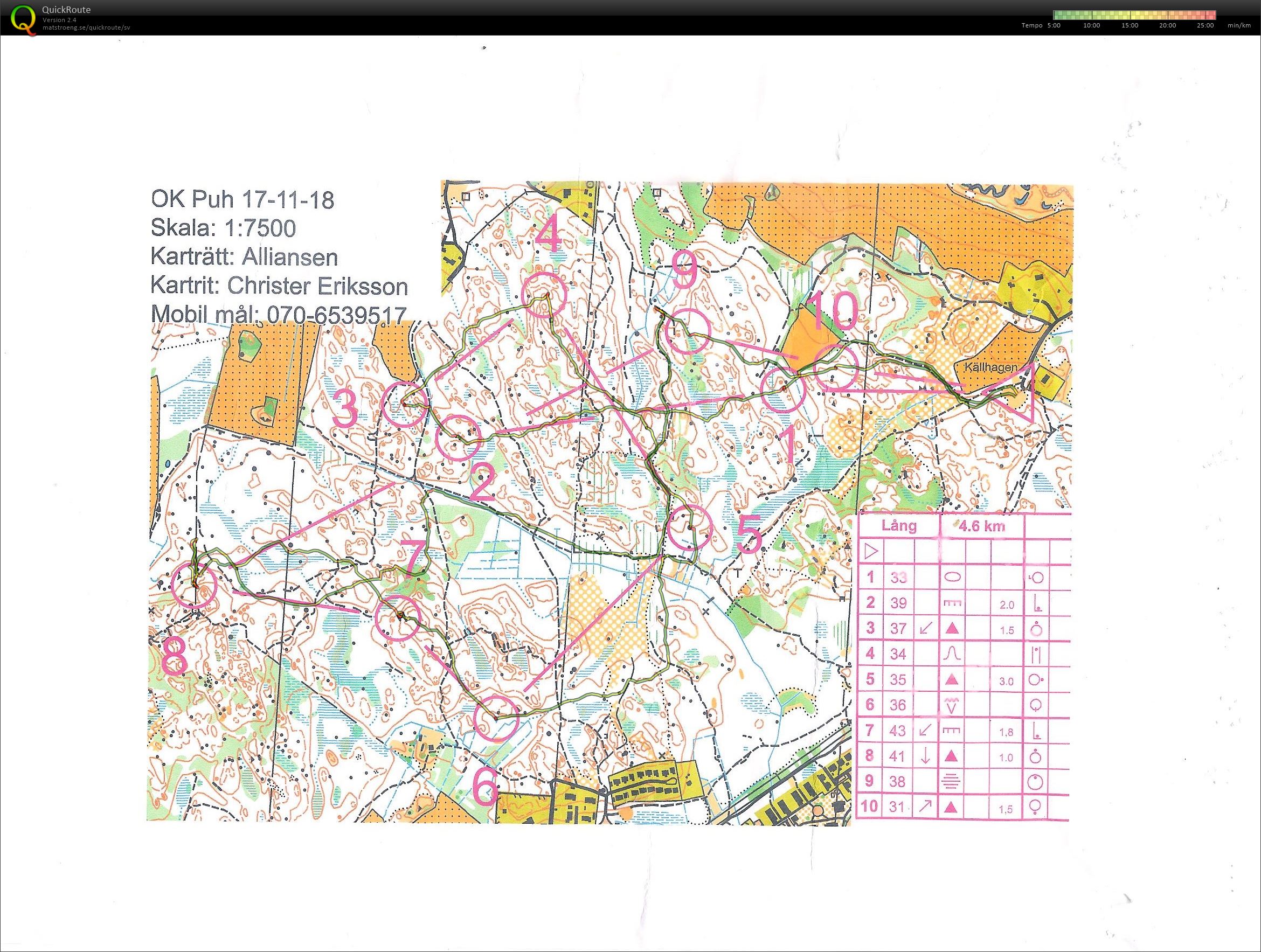Click the knoll symbol for control 4
The image size is (1261, 952).
(x=953, y=654)
